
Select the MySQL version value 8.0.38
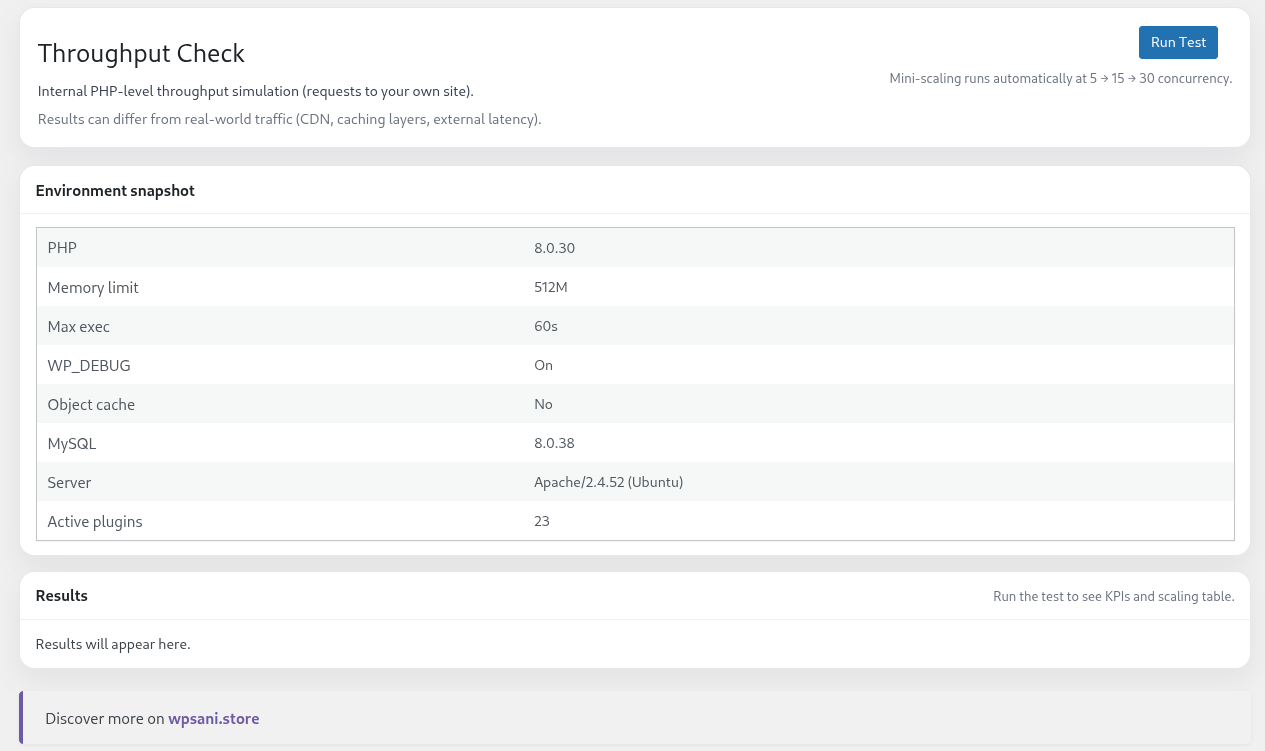point(554,443)
